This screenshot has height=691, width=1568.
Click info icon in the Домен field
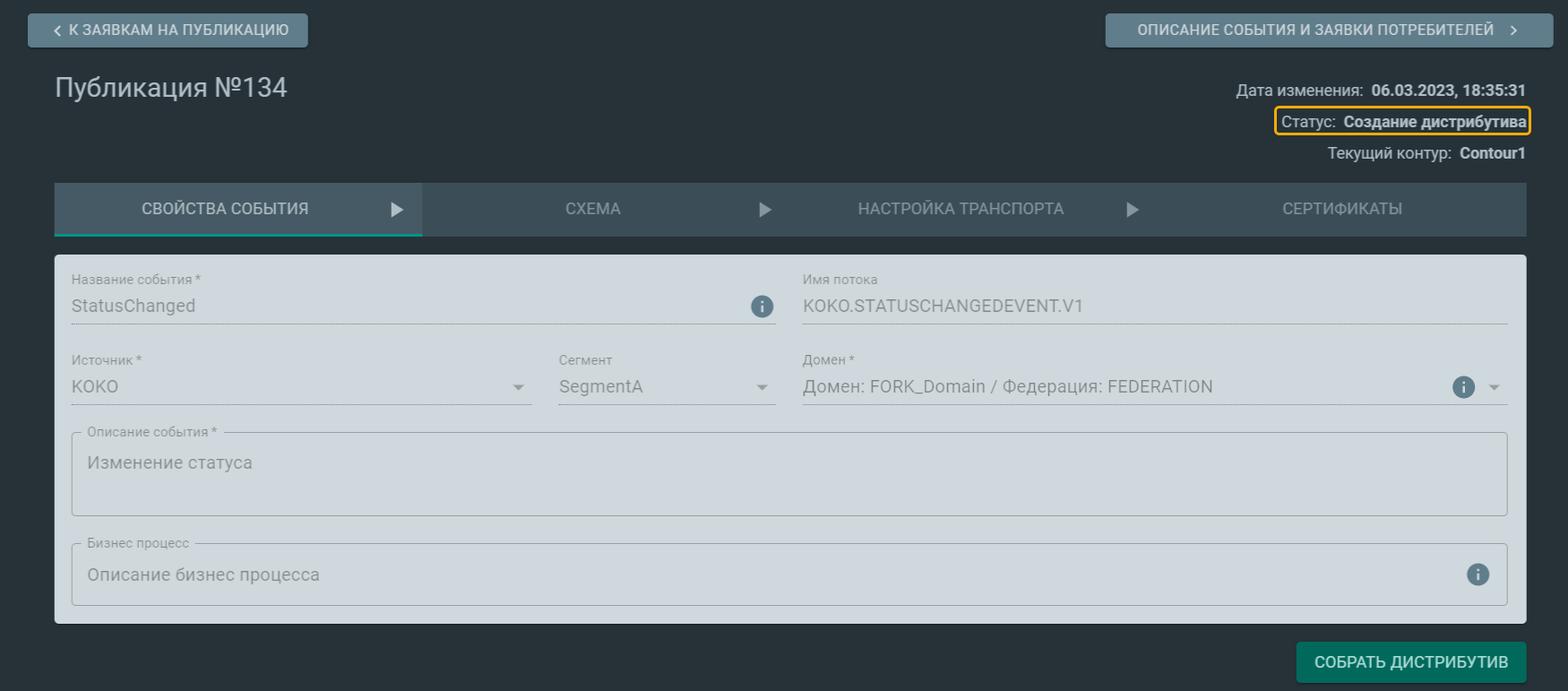tap(1463, 387)
